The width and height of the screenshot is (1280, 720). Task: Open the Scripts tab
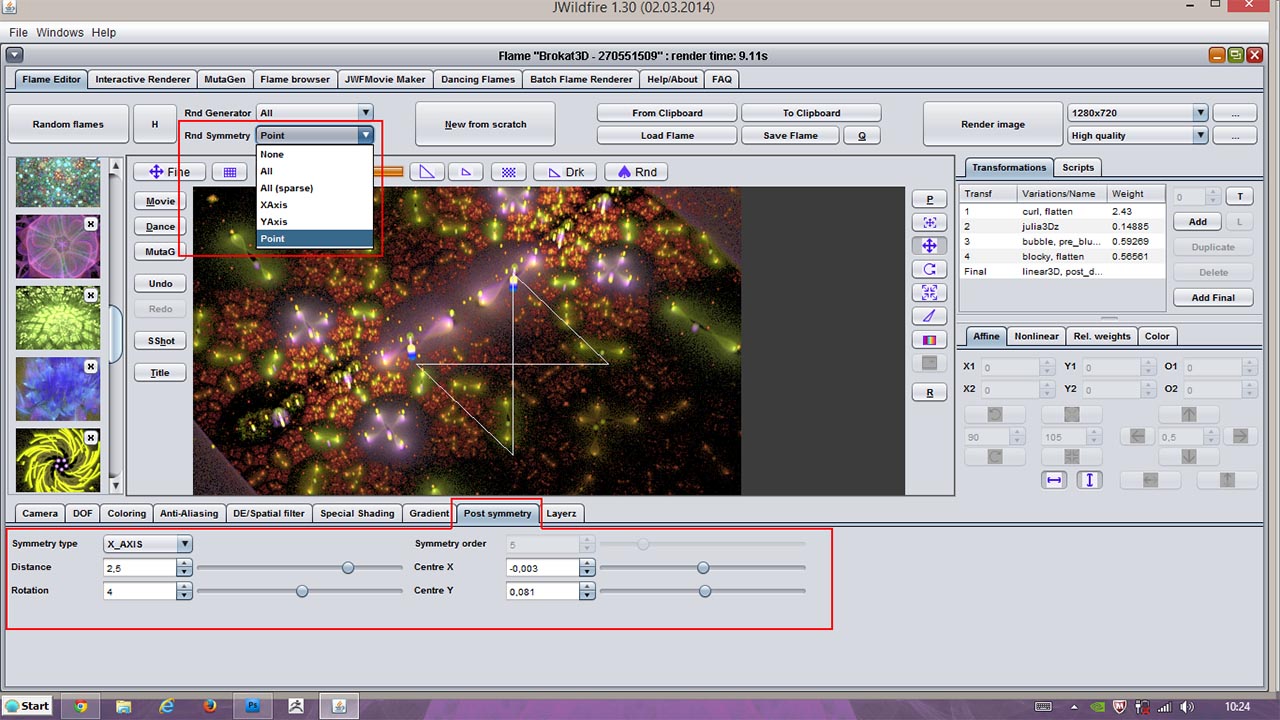1078,167
